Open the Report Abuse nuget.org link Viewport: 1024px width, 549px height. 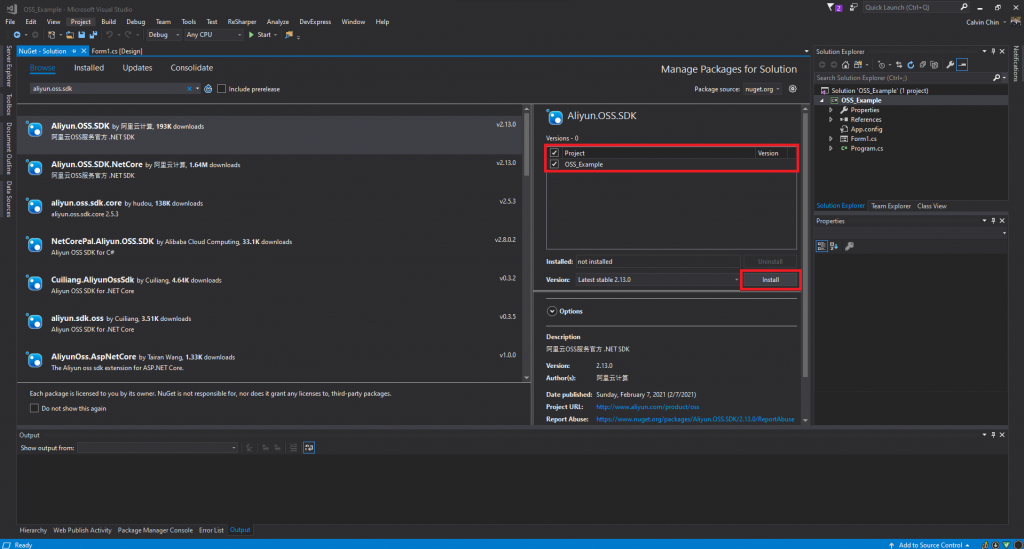click(695, 419)
